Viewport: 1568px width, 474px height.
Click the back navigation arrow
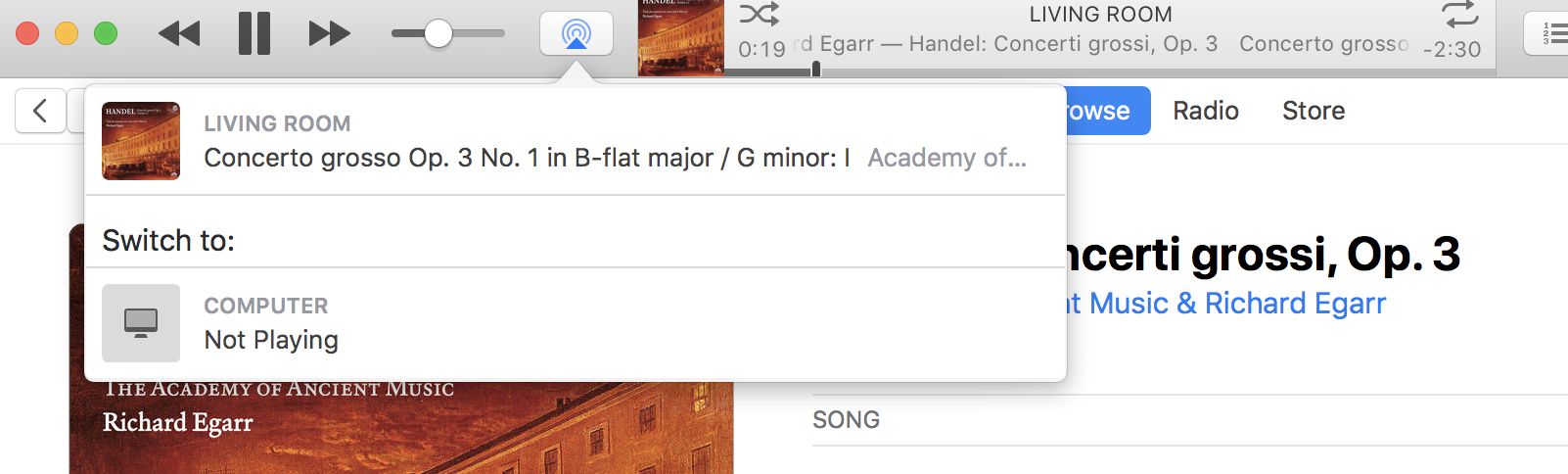click(40, 111)
